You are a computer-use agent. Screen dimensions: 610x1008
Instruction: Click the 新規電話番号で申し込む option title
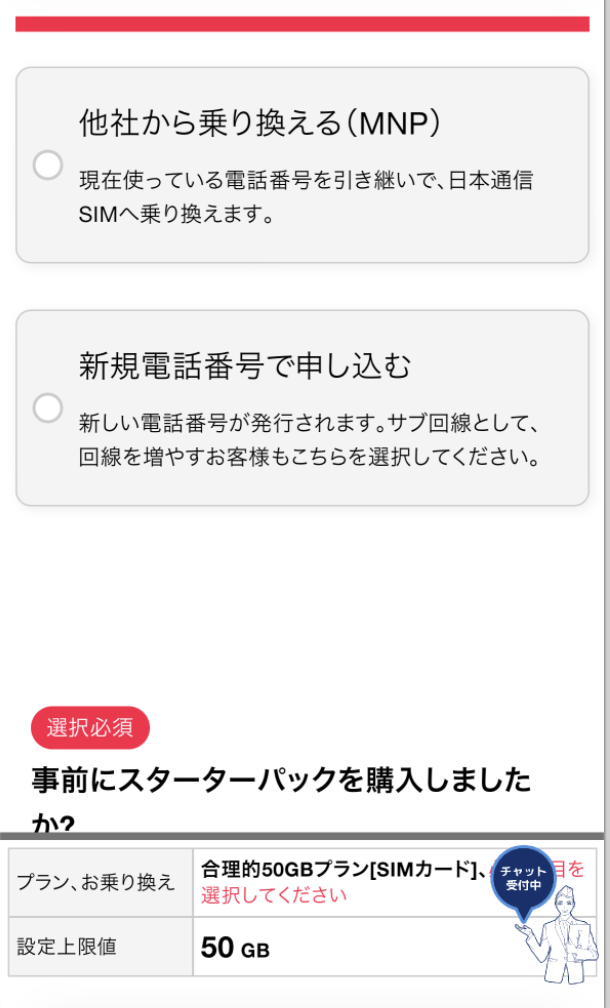click(x=245, y=366)
